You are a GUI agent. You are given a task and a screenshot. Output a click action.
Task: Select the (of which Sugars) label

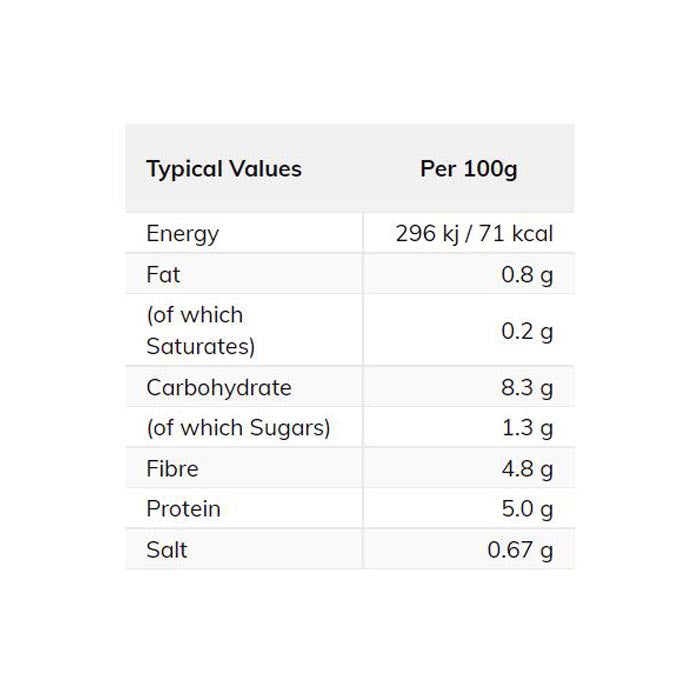238,428
